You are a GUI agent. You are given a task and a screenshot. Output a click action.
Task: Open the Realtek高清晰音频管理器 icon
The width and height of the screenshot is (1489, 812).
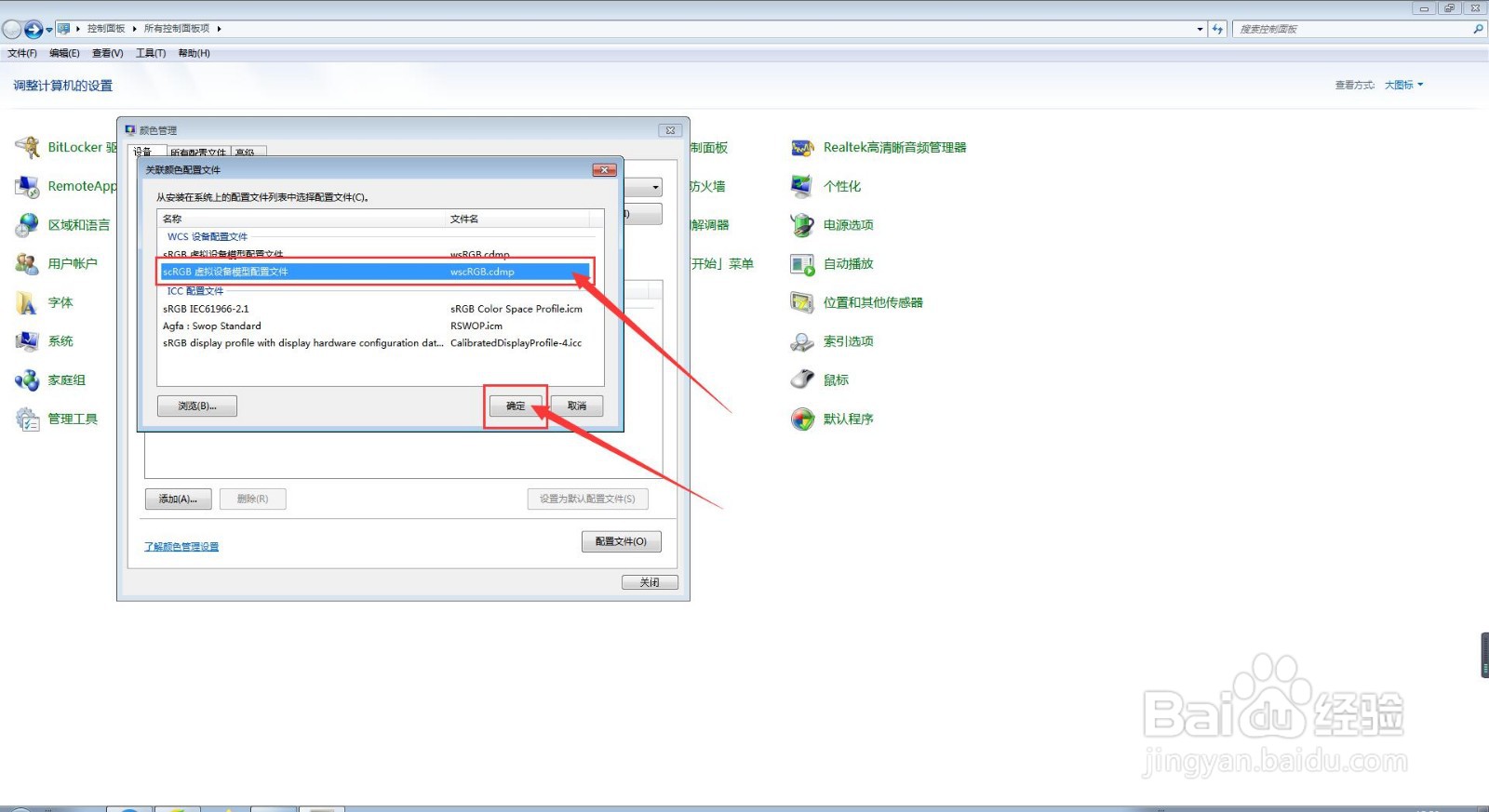802,147
